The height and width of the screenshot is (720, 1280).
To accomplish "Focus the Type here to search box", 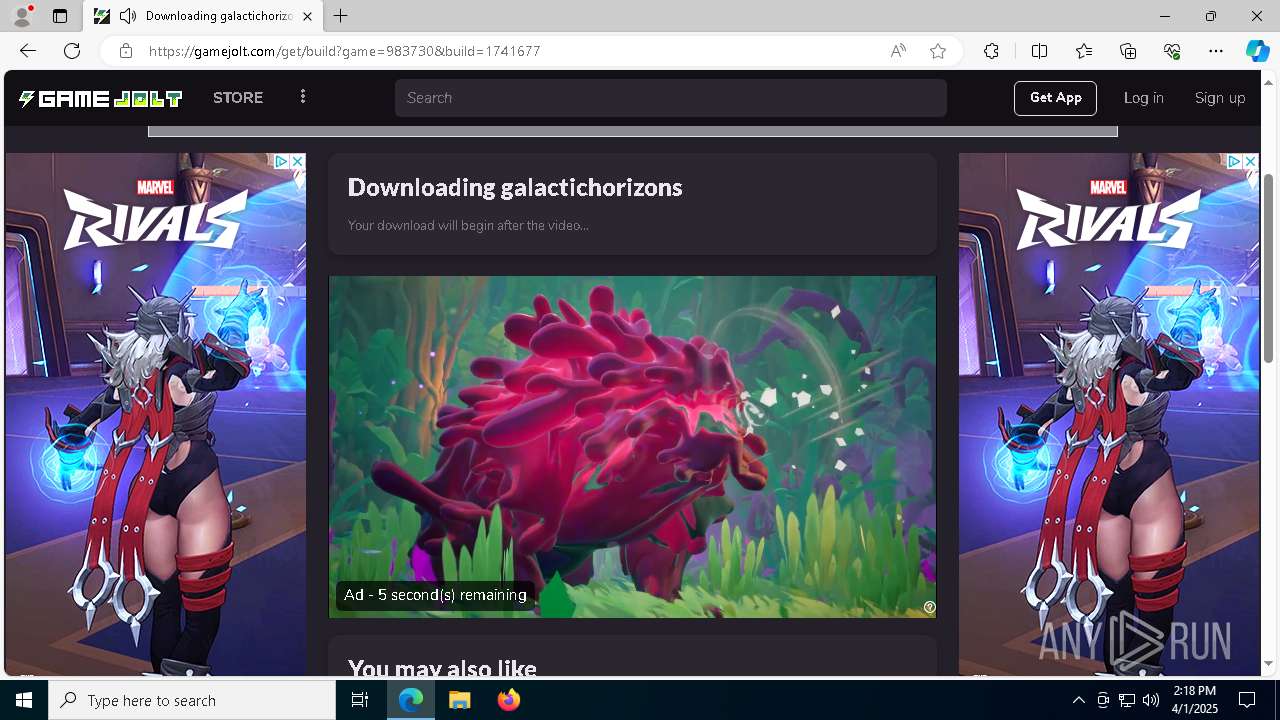I will [x=192, y=700].
